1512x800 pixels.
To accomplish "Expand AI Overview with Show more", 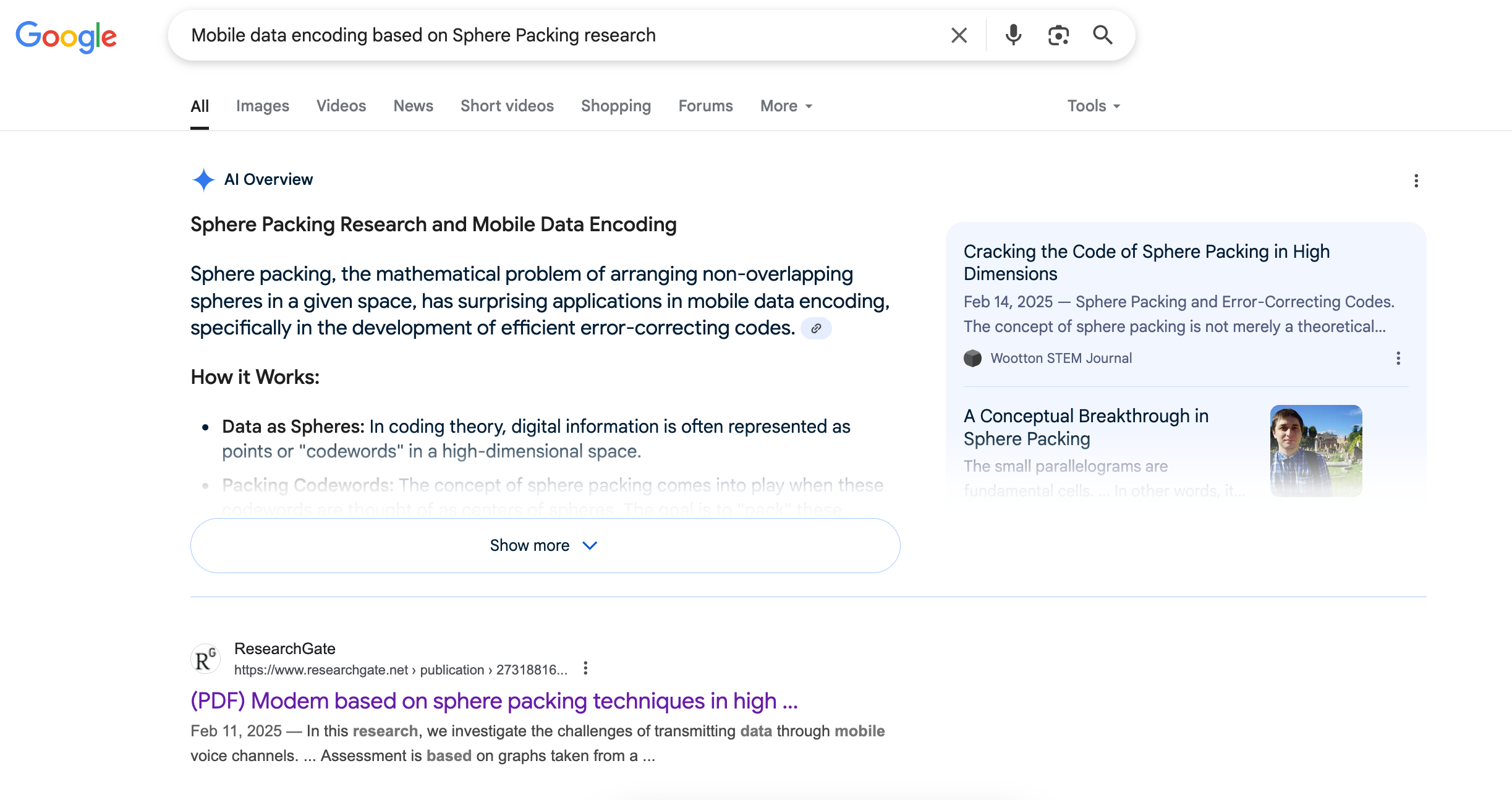I will coord(545,545).
